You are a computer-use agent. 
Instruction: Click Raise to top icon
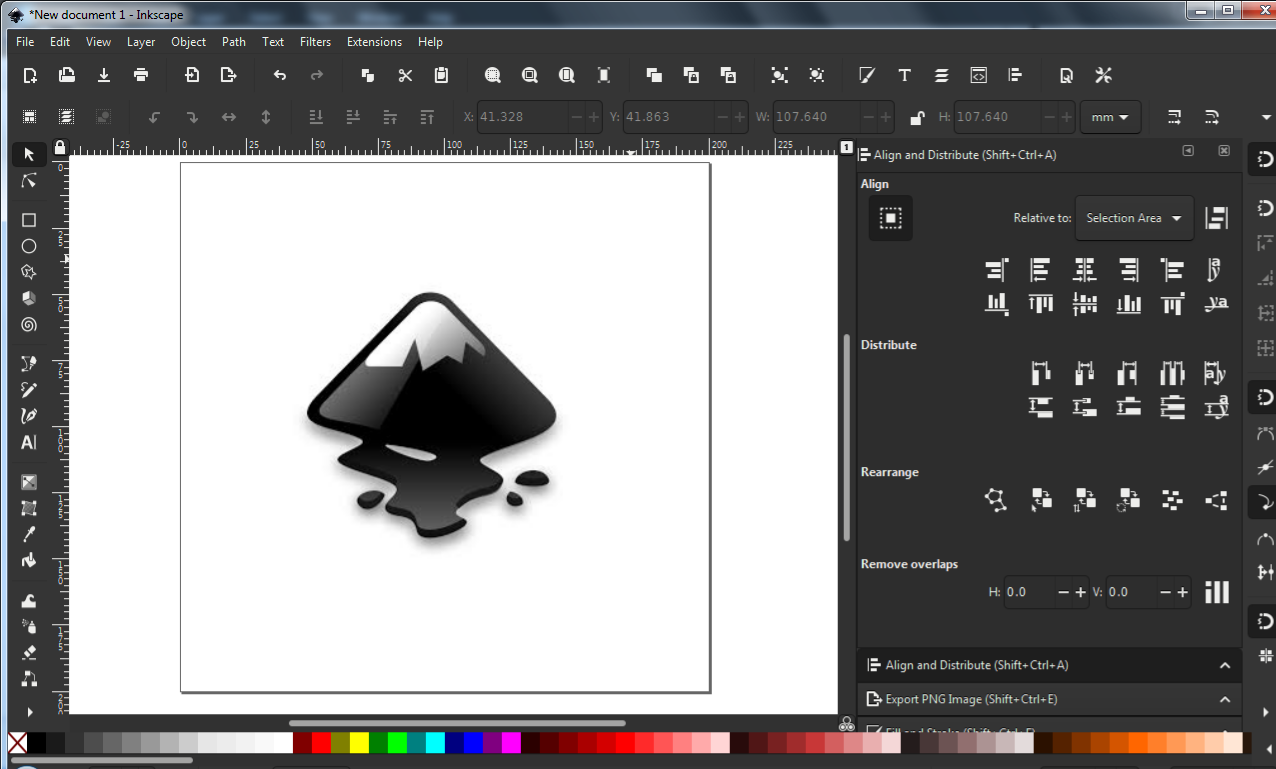click(428, 117)
